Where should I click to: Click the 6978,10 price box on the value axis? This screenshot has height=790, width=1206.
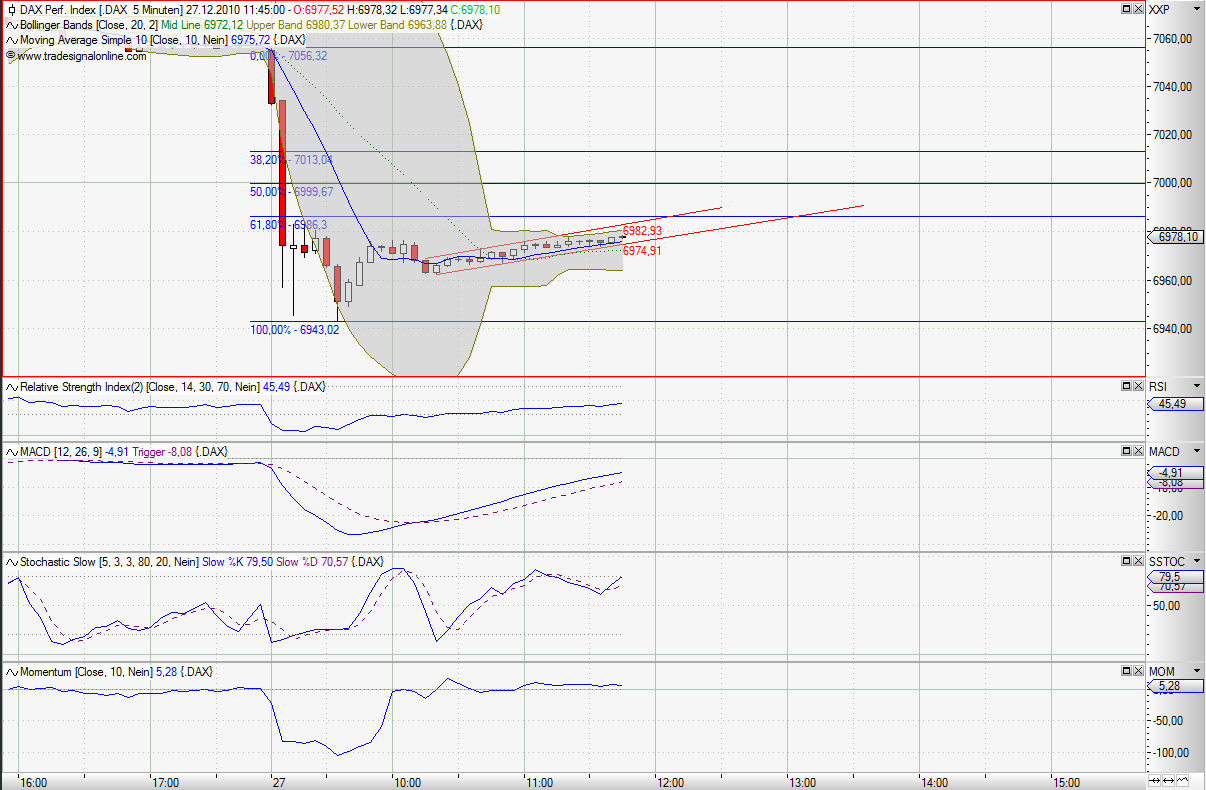click(x=1178, y=236)
